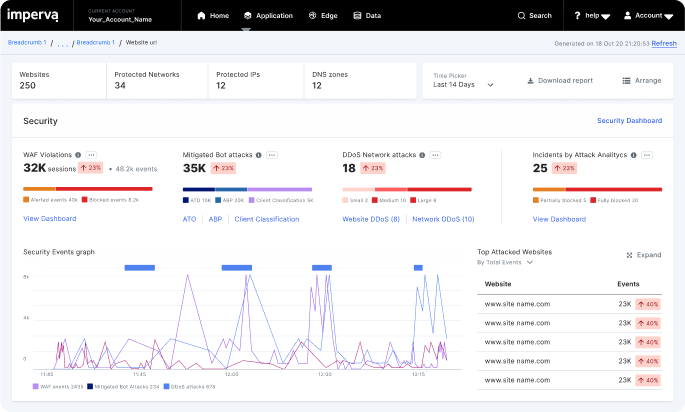685x412 pixels.
Task: Click the info icon beside WAF Violations
Action: tap(77, 155)
